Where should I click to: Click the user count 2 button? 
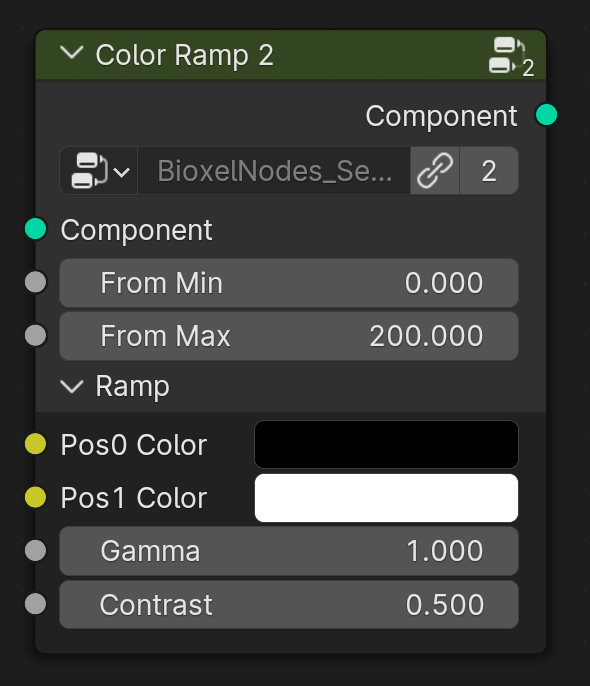489,171
